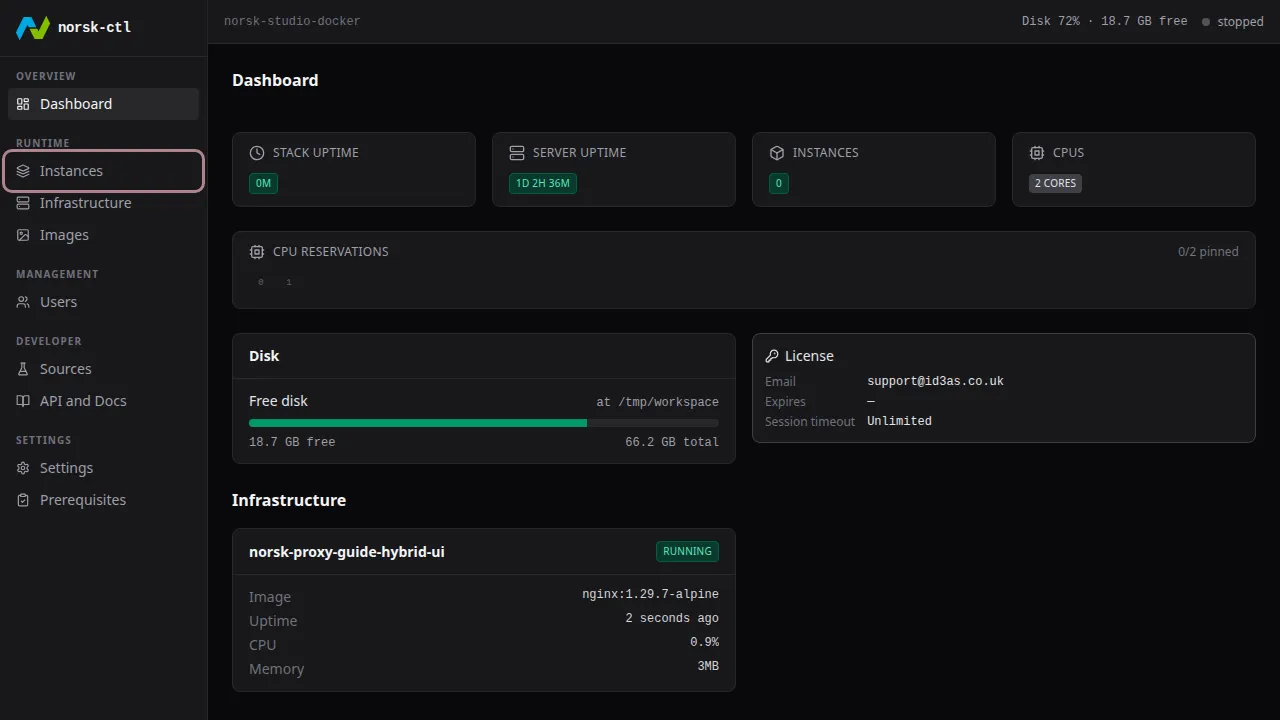Click the Dashboard grid icon
Image resolution: width=1280 pixels, height=720 pixels.
23,104
